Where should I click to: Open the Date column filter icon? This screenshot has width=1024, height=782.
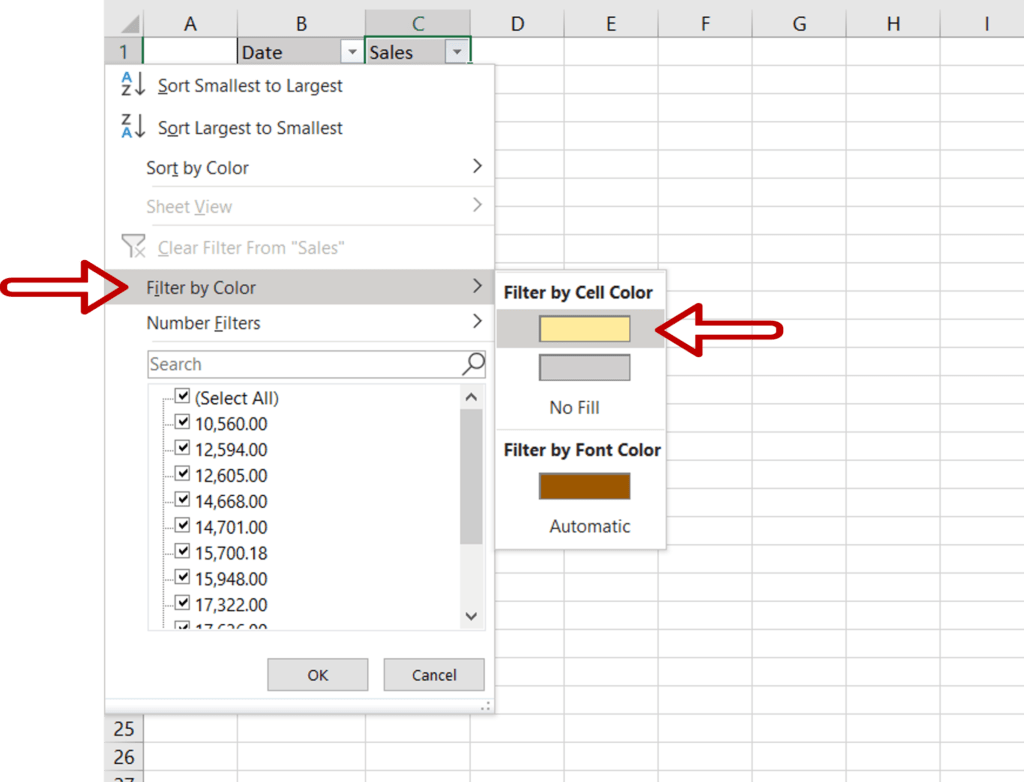coord(352,51)
